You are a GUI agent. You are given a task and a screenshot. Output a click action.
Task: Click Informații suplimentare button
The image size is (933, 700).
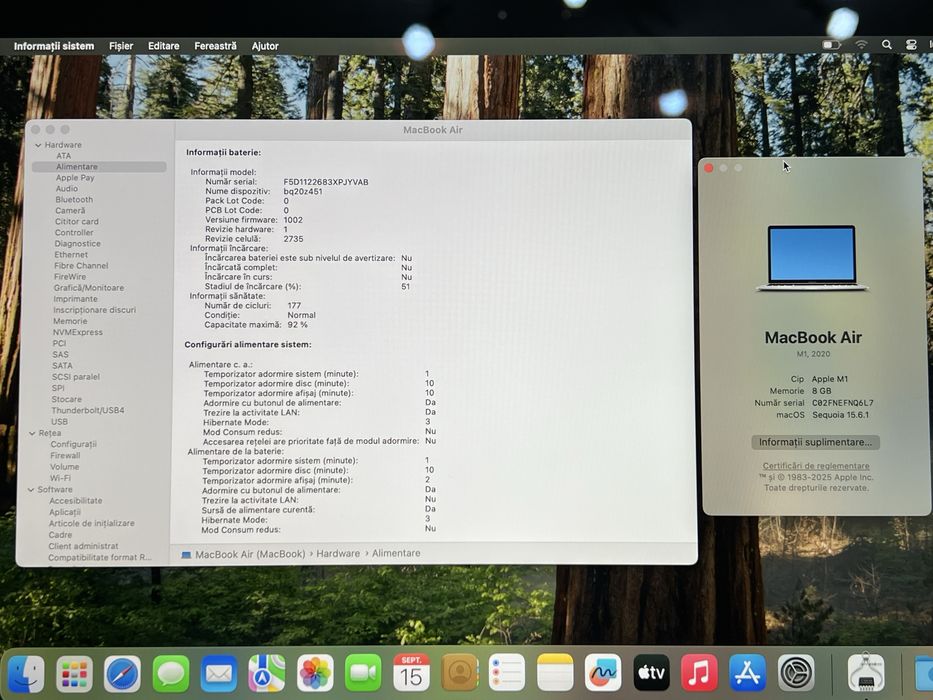click(x=815, y=442)
